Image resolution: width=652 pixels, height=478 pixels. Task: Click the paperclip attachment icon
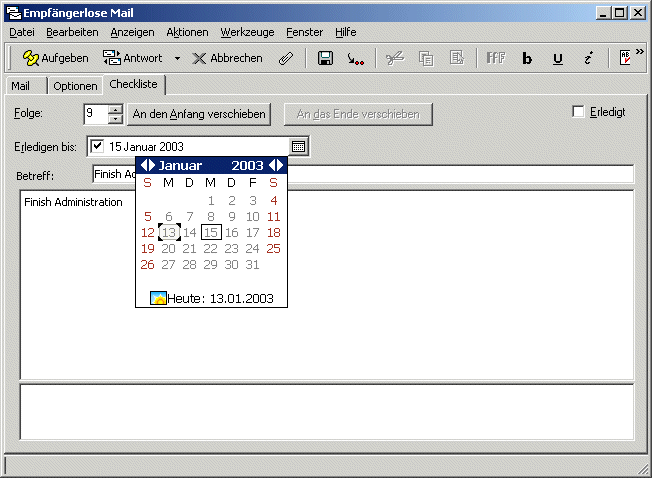pyautogui.click(x=286, y=58)
